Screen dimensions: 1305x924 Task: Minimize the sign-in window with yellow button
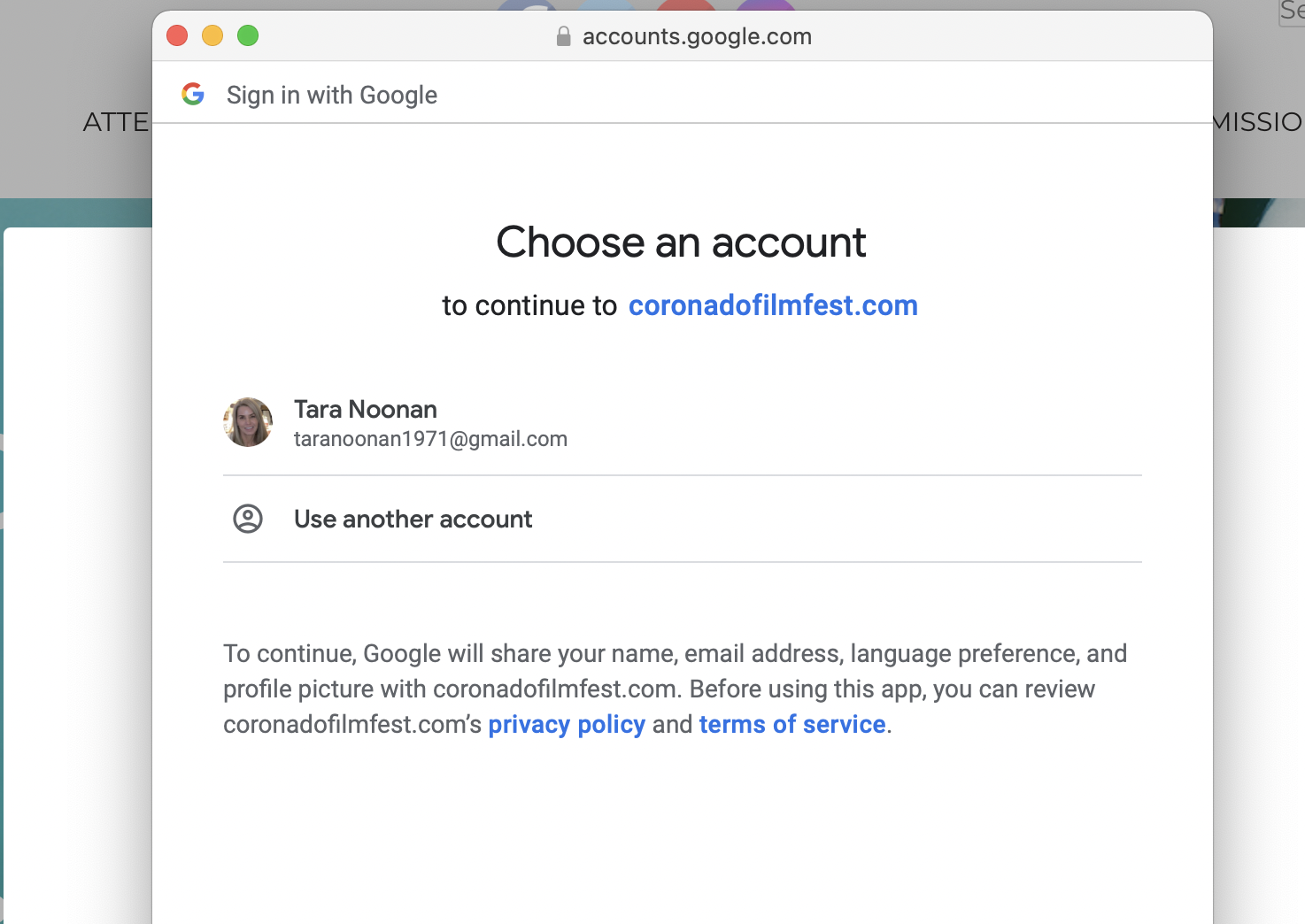212,35
